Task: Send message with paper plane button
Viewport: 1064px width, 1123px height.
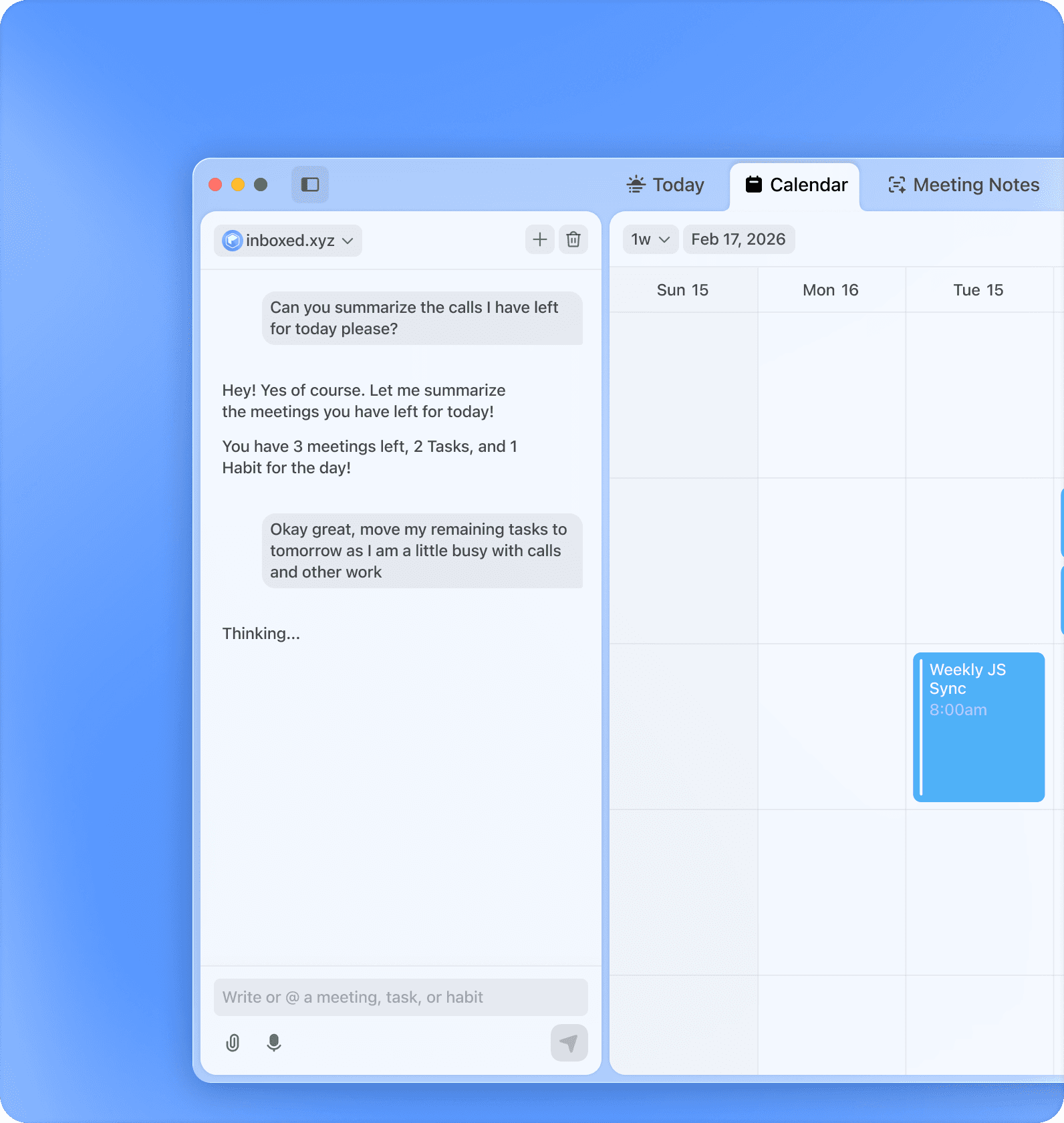Action: click(x=569, y=1043)
